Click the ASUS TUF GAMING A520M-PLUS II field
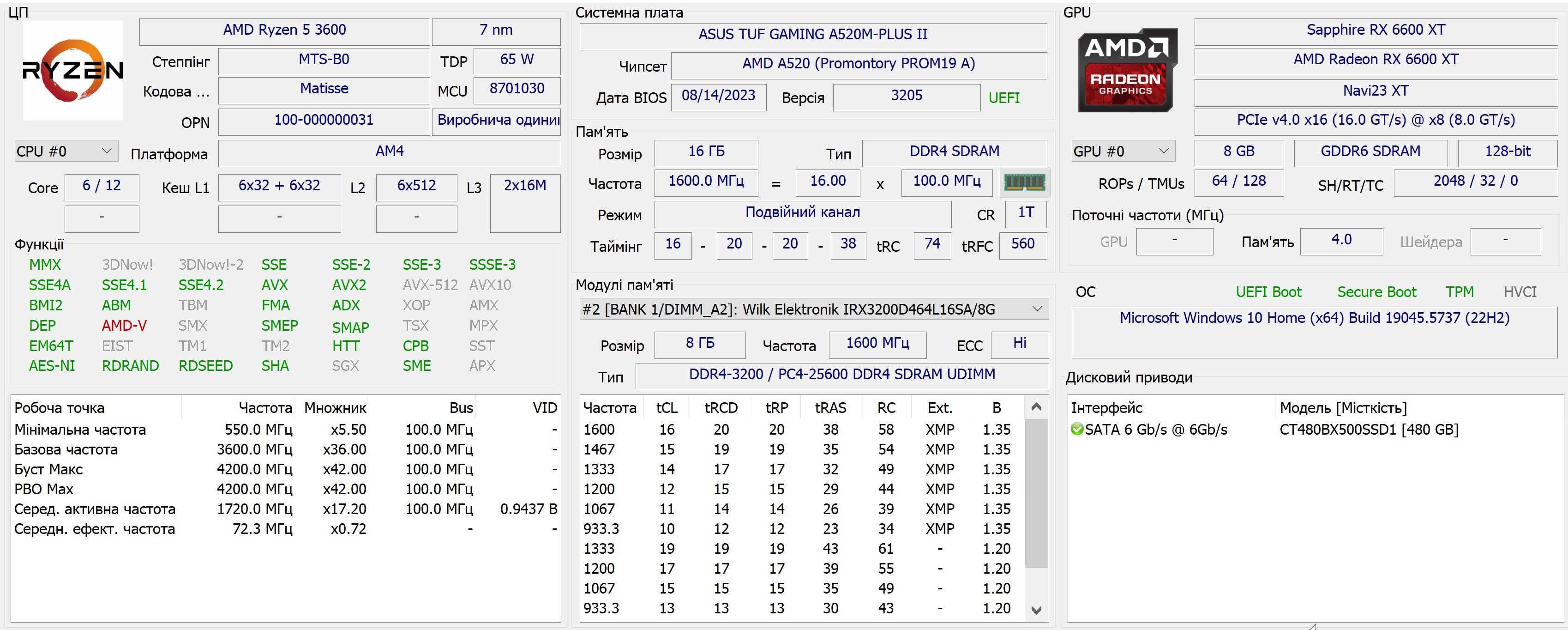 point(813,36)
